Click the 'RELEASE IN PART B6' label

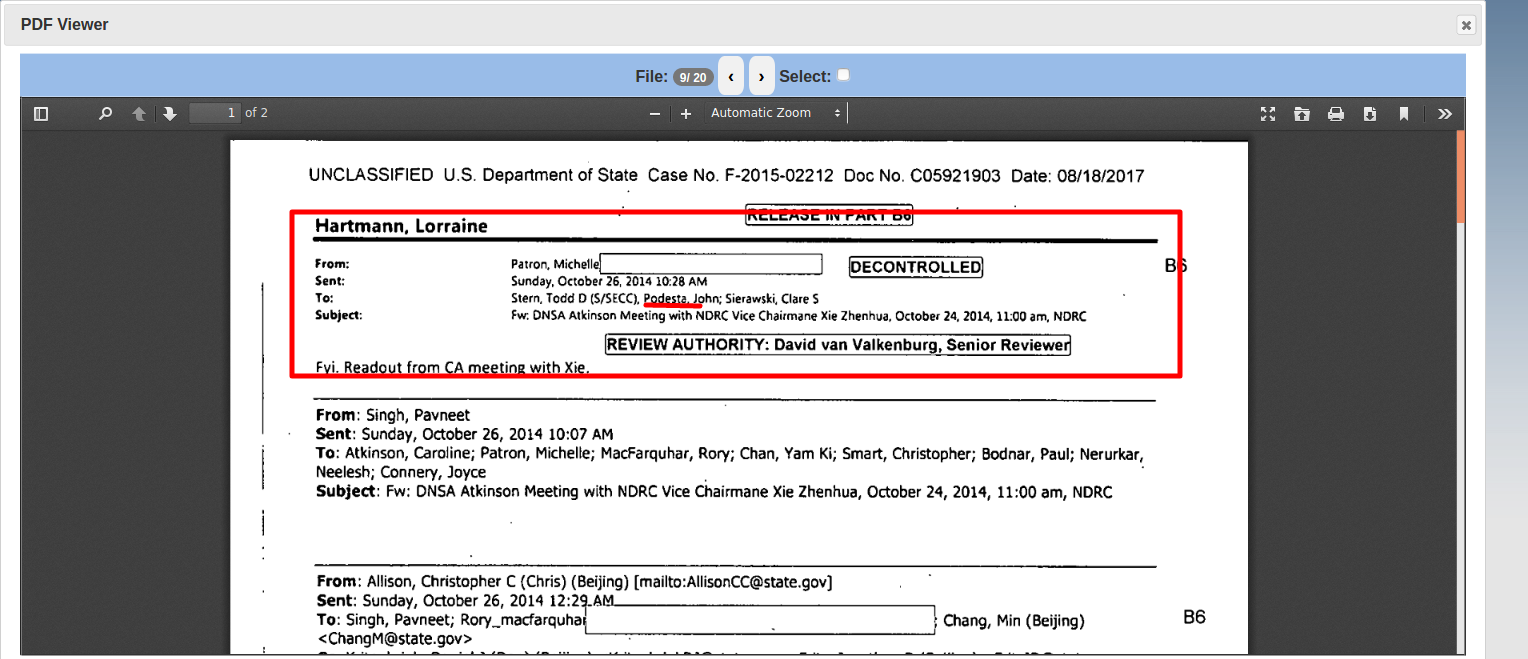(x=829, y=215)
